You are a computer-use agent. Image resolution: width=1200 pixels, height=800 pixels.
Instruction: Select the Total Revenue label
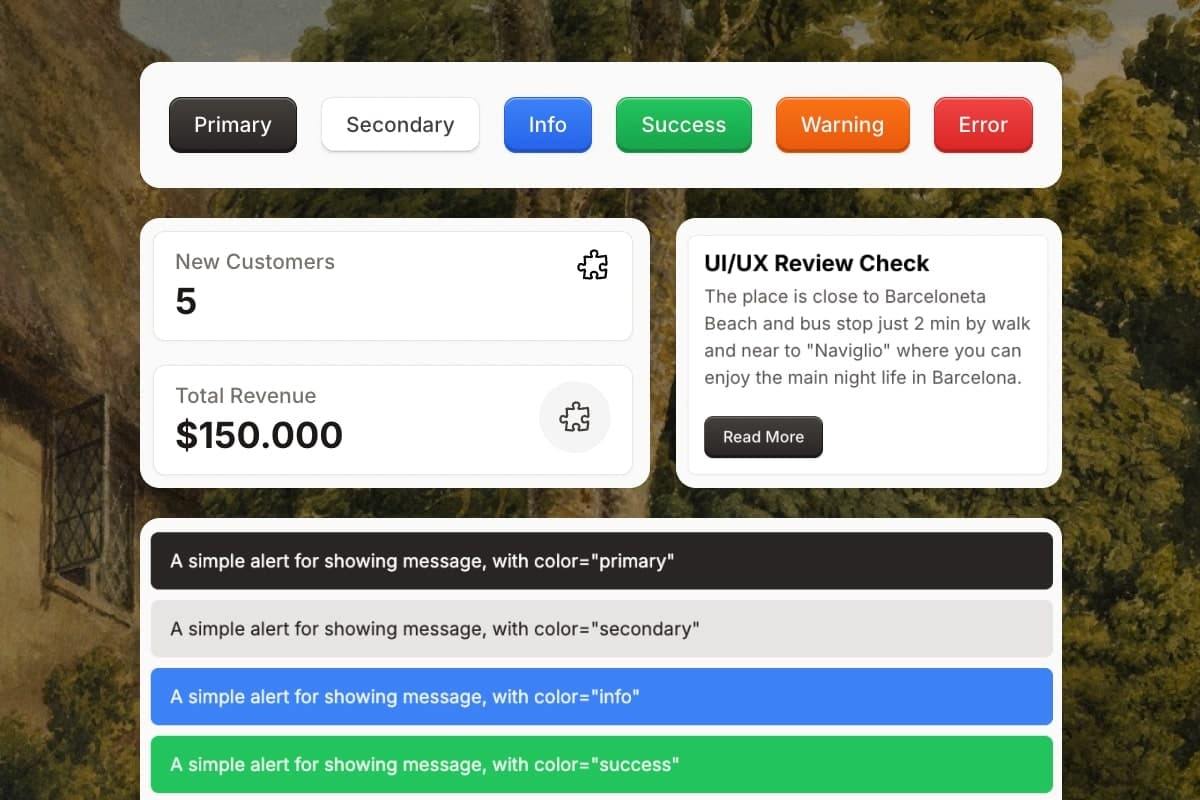[x=245, y=396]
